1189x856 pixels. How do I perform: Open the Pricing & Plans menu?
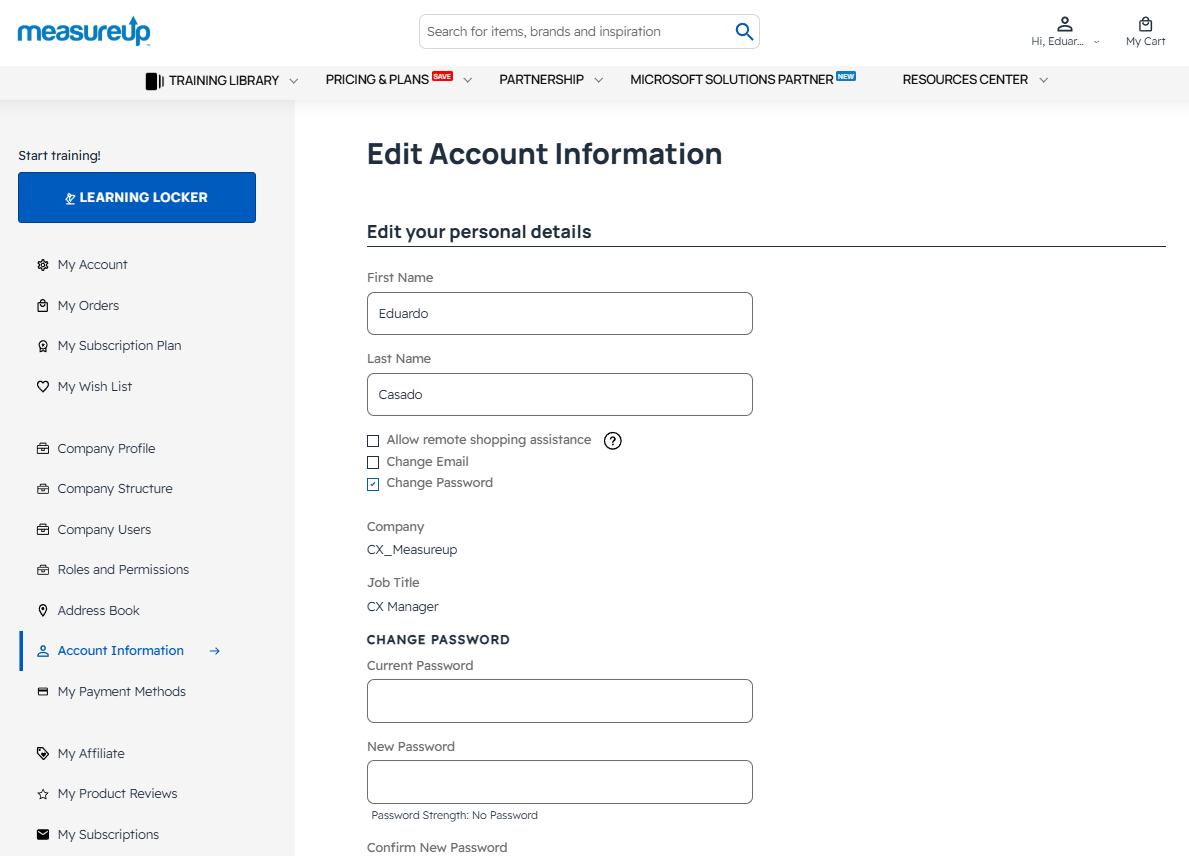(377, 80)
